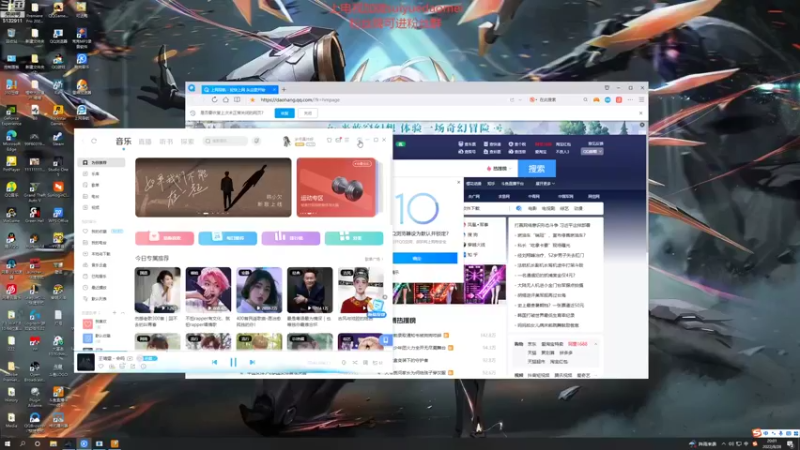The width and height of the screenshot is (800, 450).
Task: Open the brown featured album banner
Action: click(213, 187)
